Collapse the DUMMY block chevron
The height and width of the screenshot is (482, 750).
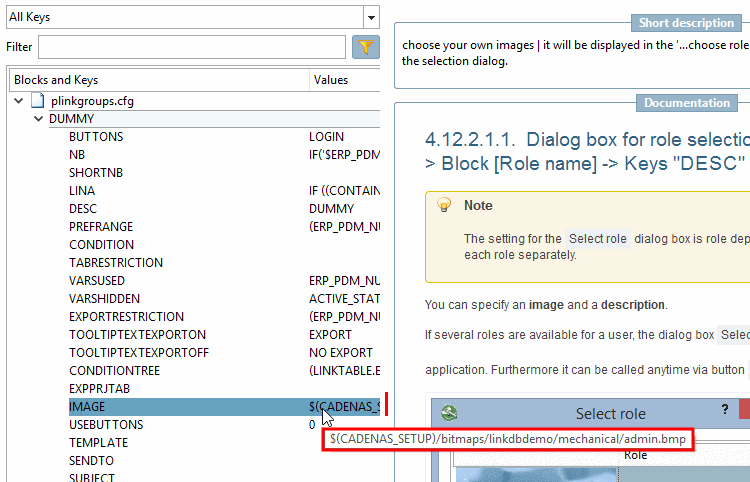click(x=39, y=119)
